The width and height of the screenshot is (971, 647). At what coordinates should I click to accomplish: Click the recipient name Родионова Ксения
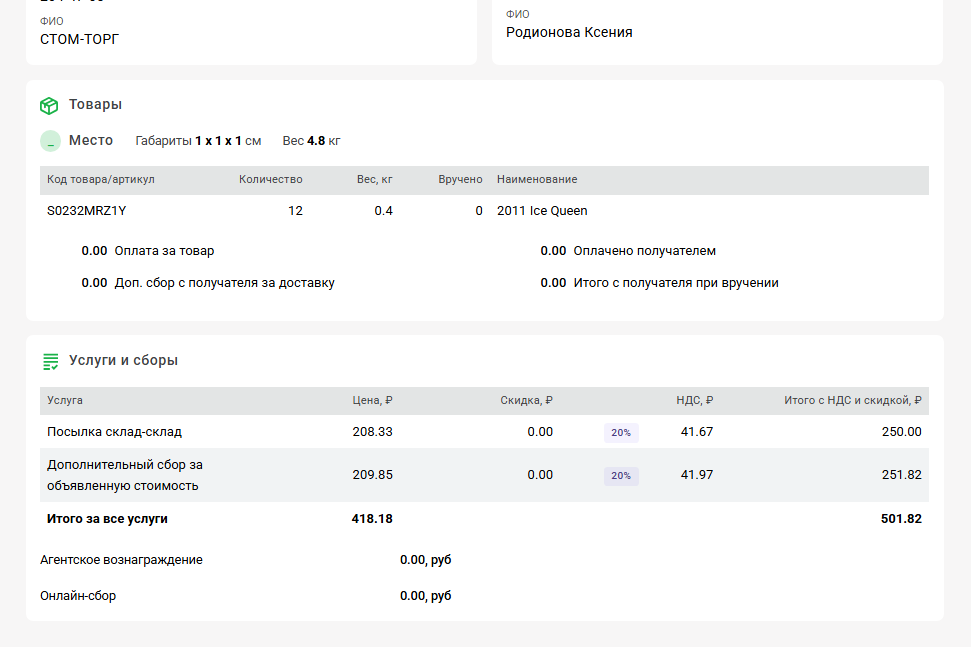[569, 32]
